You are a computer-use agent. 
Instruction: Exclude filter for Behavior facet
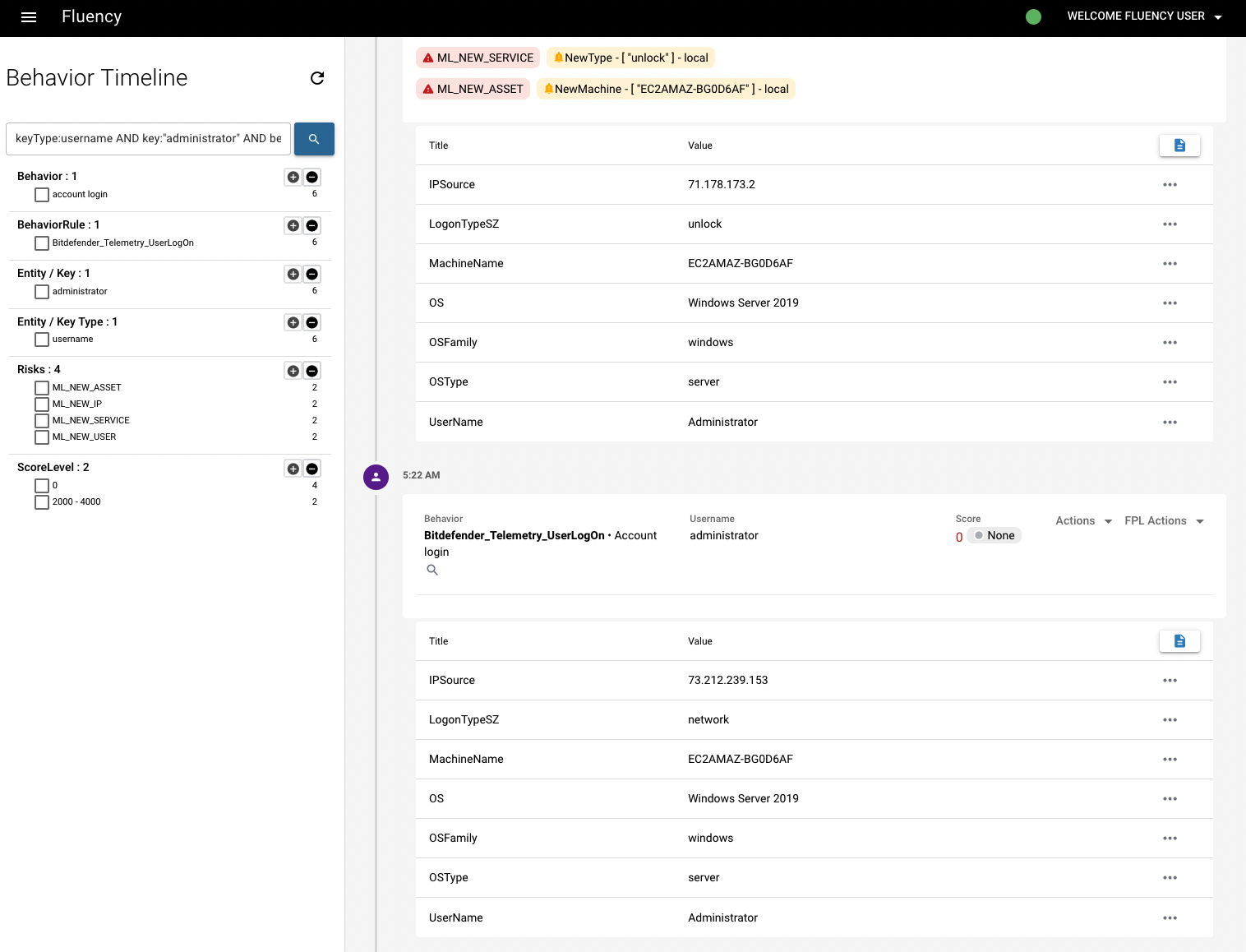tap(312, 177)
